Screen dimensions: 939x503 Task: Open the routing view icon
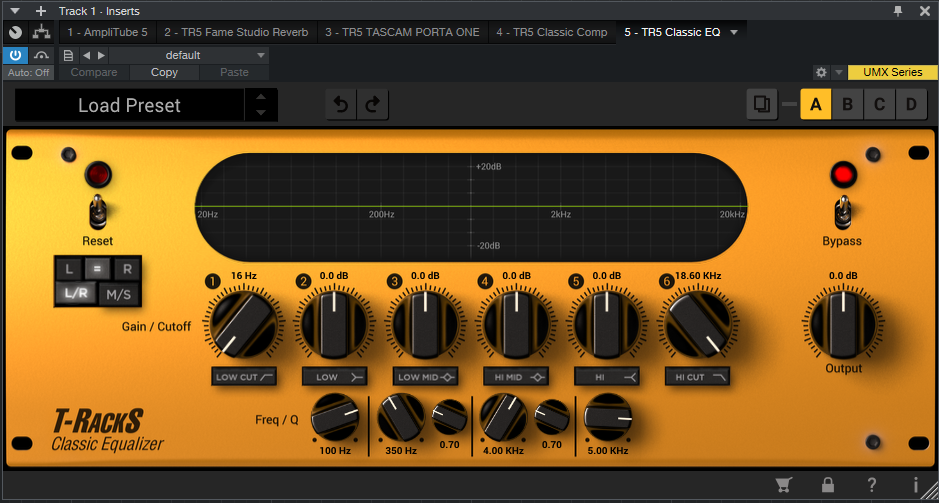click(x=41, y=32)
